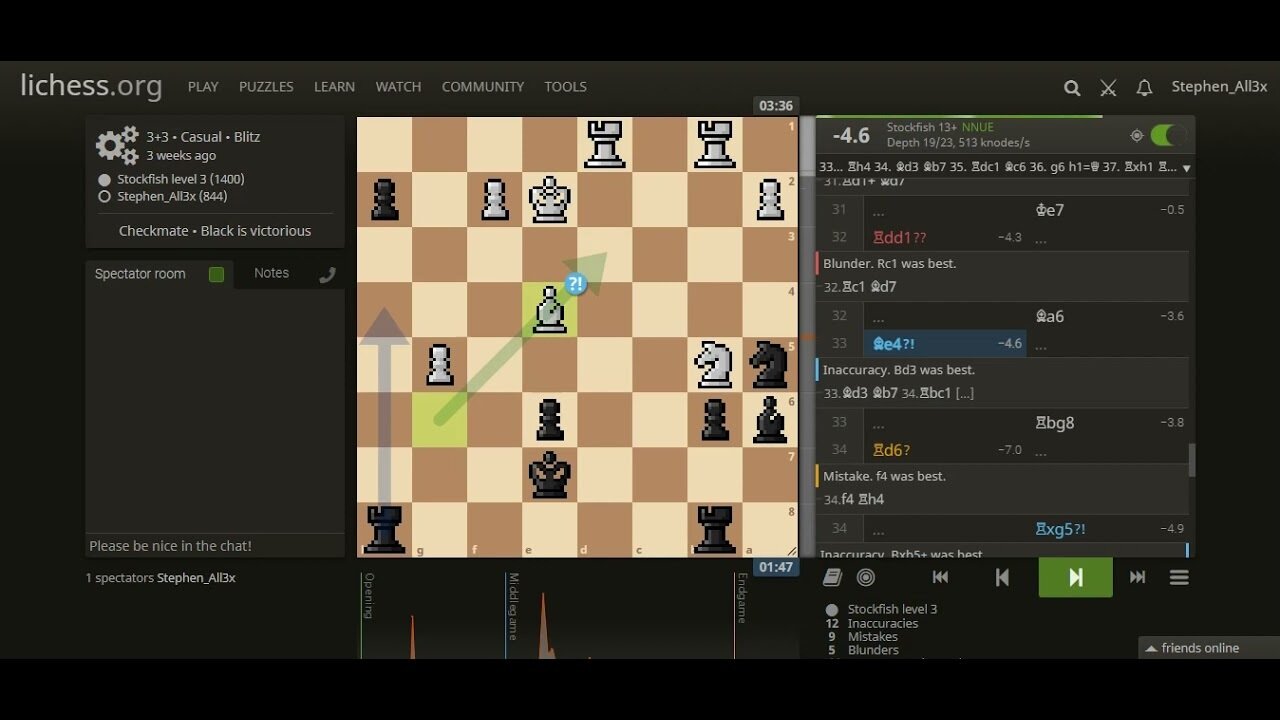Click the black king on the board
The height and width of the screenshot is (720, 1280).
click(549, 475)
